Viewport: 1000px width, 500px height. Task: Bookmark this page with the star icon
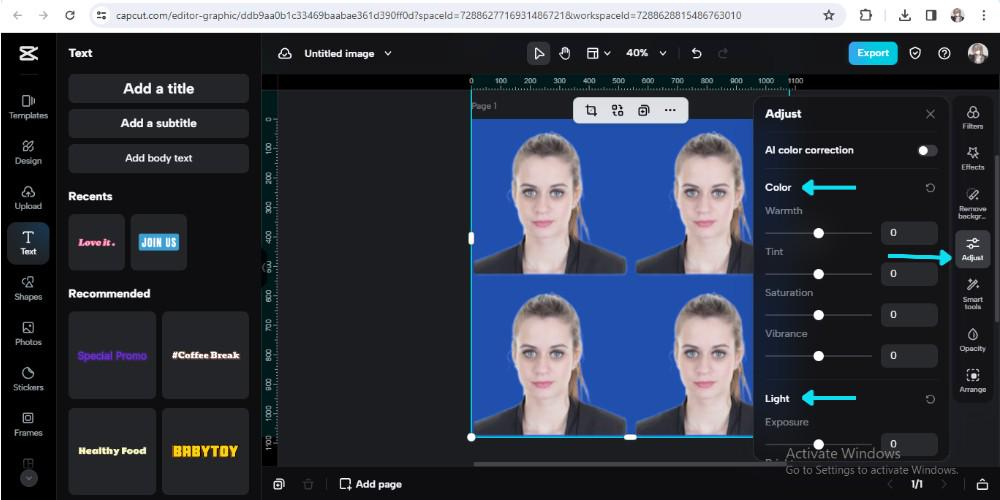click(828, 15)
